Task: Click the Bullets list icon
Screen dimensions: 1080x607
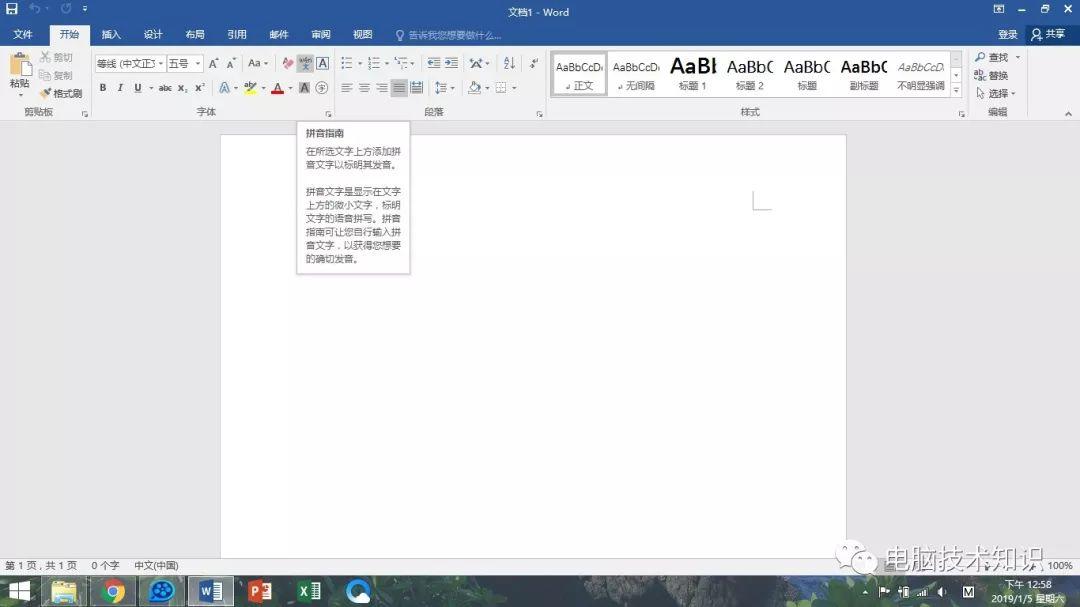Action: (346, 63)
